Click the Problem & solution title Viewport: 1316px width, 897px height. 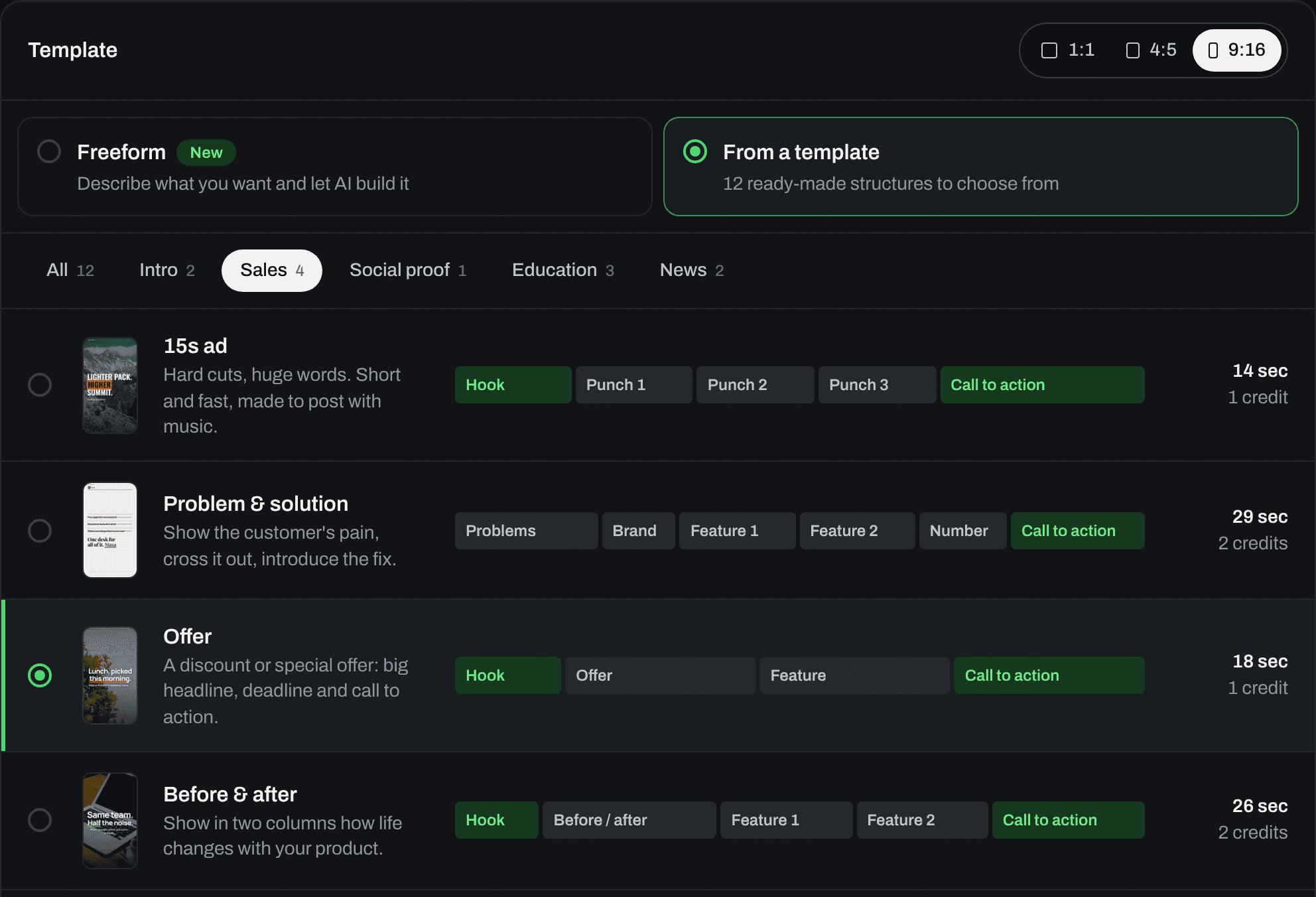(256, 504)
